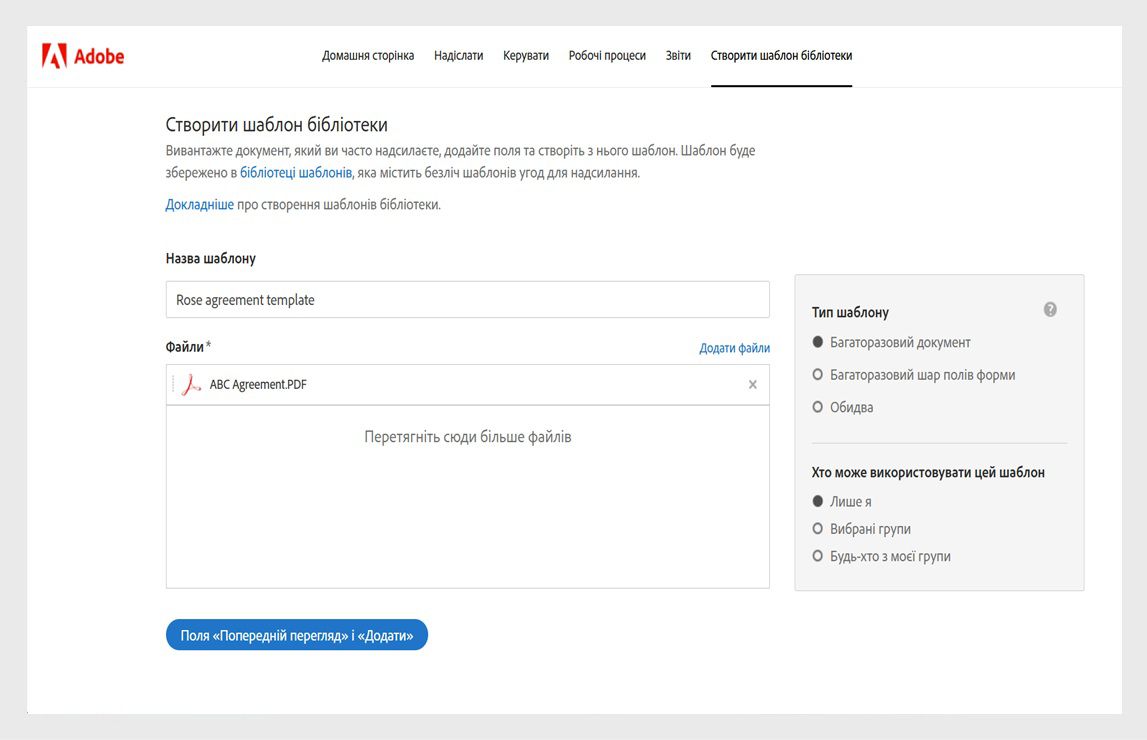1147x740 pixels.
Task: Click the Назва шаблону text field
Action: point(467,300)
